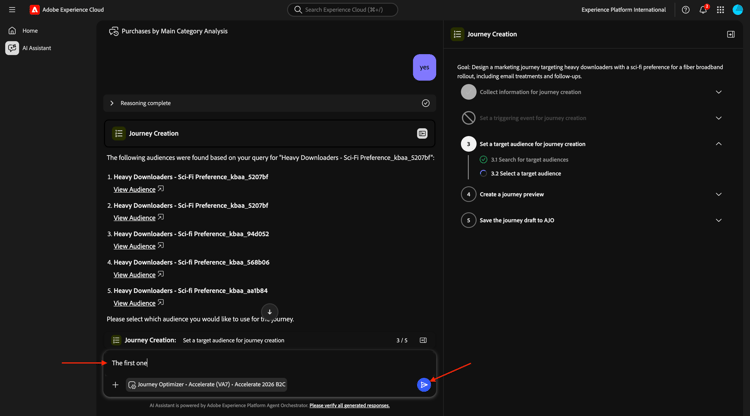Screen dimensions: 750x416
Task: Click external-link icon for kbaa_aa1b84 audience
Action: pyautogui.click(x=161, y=303)
